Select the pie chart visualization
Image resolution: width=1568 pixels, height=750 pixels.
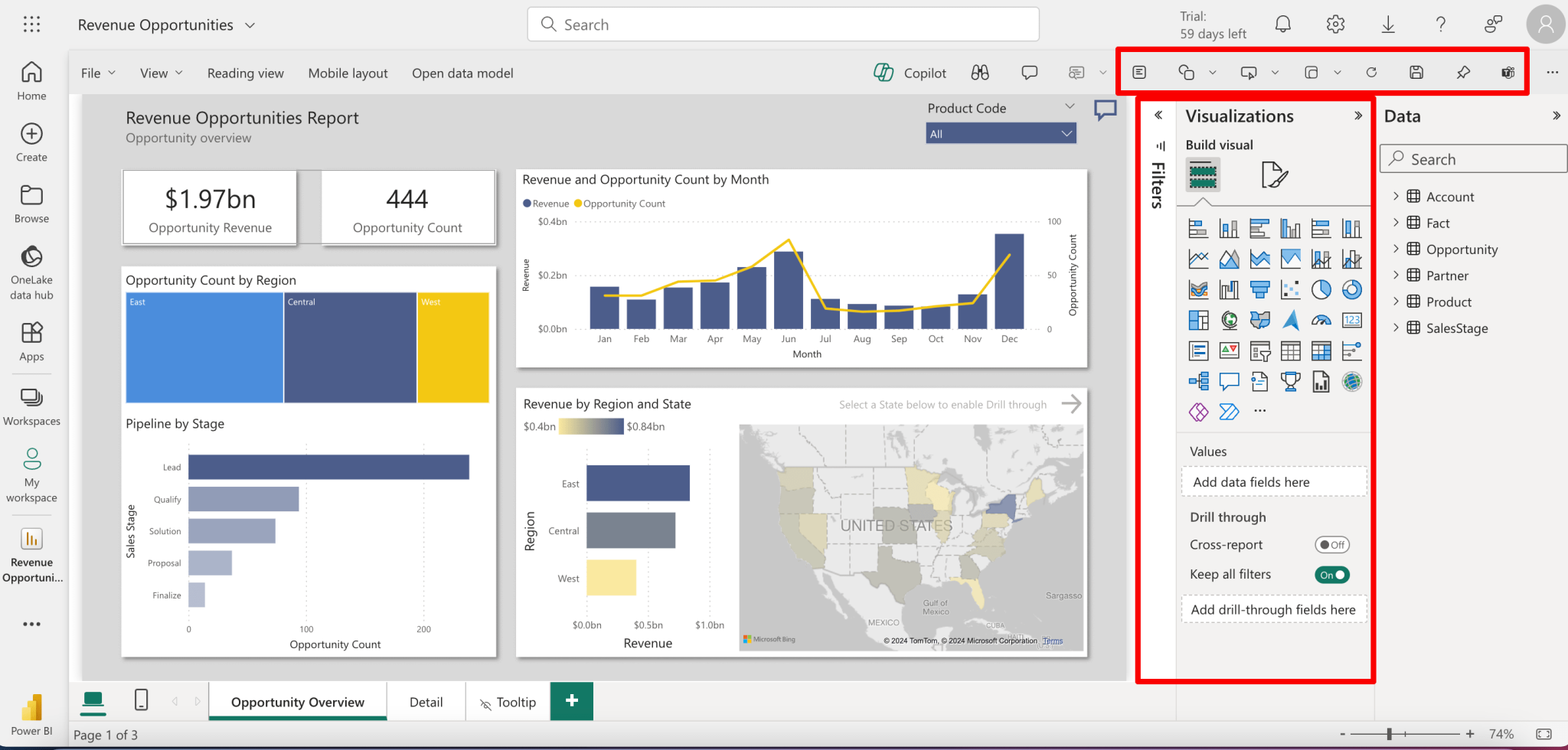(1321, 289)
